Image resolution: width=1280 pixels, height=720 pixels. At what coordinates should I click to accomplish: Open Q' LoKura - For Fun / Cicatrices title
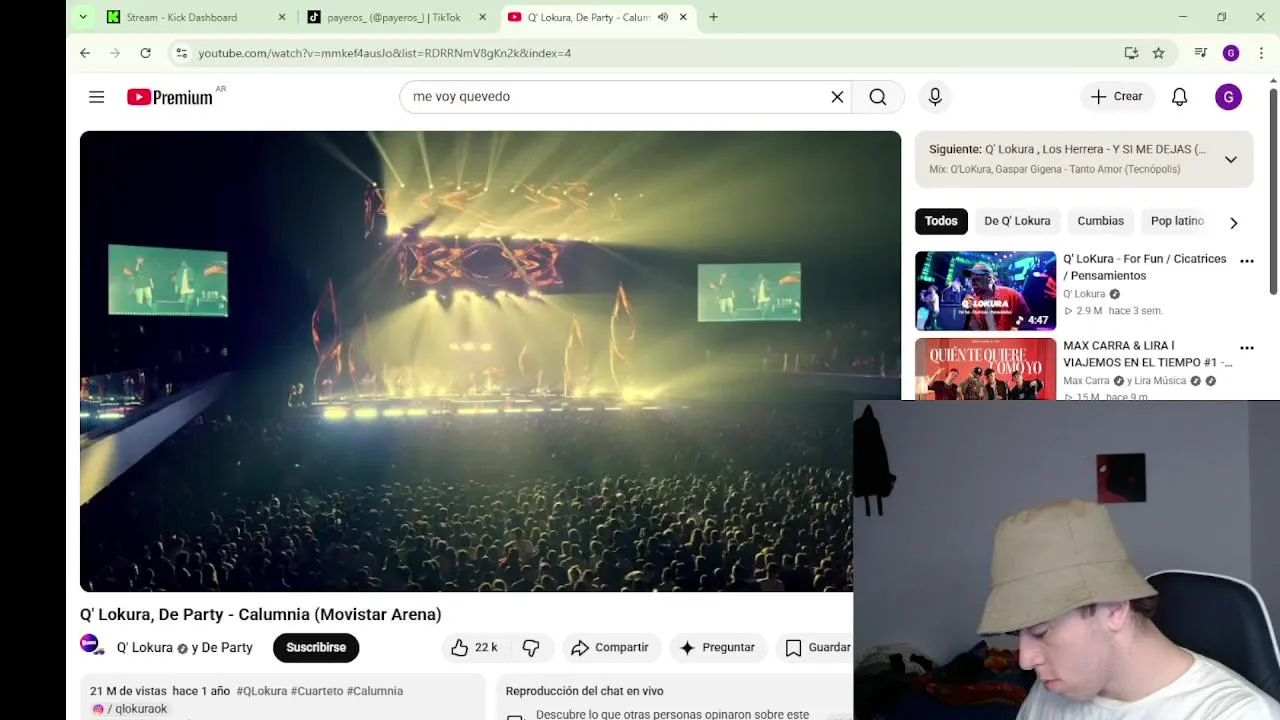point(1145,267)
